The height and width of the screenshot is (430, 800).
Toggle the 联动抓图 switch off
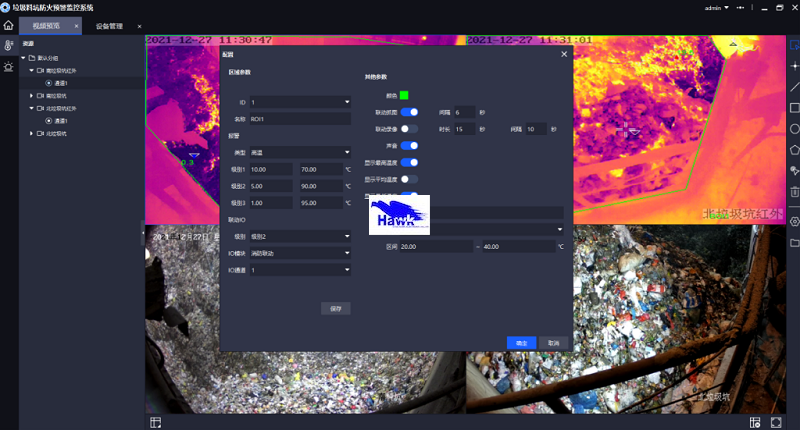[x=409, y=112]
